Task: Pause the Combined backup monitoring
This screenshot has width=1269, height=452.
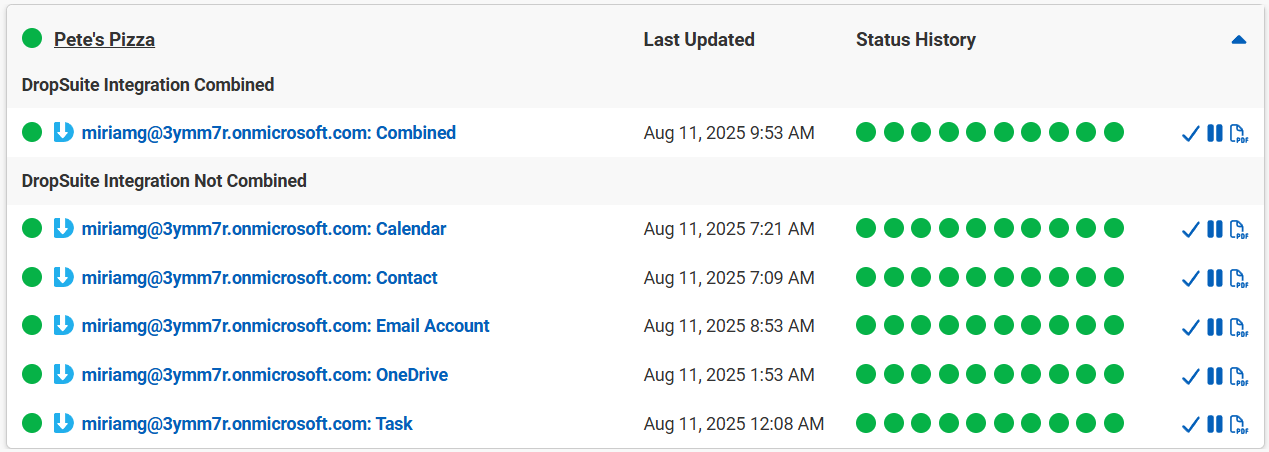Action: coord(1215,133)
